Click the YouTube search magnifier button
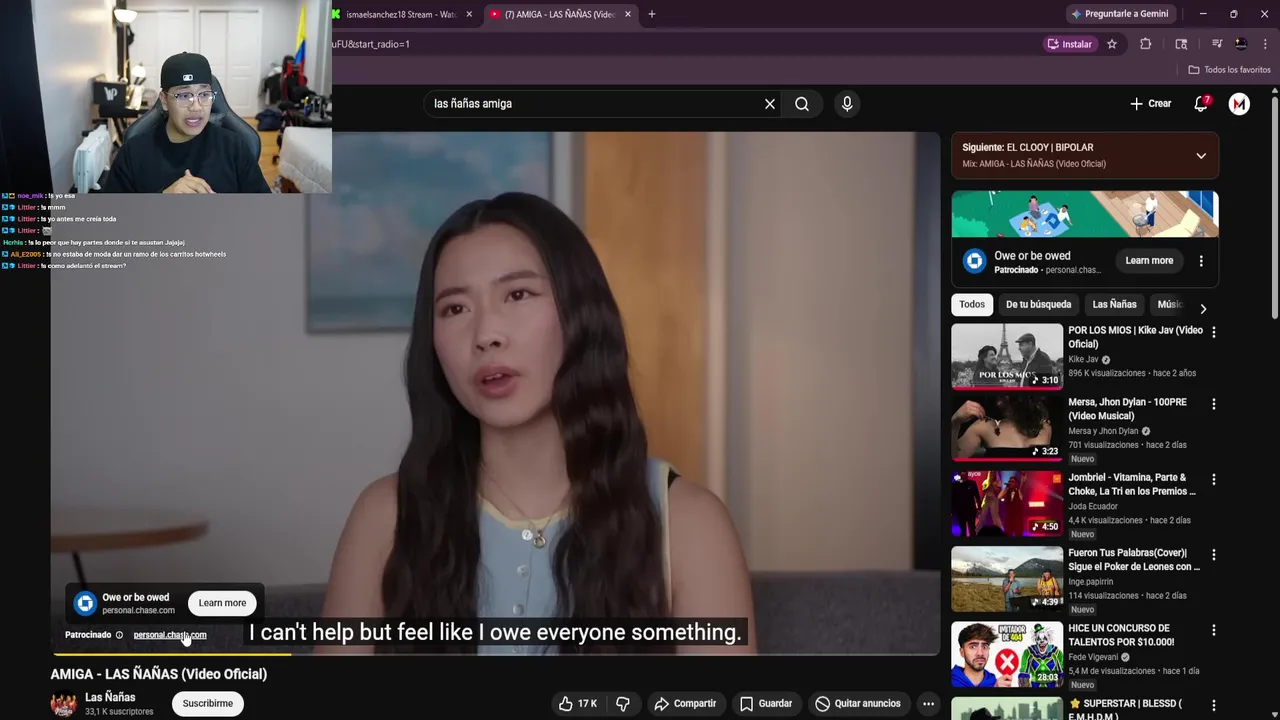1280x720 pixels. pyautogui.click(x=802, y=104)
